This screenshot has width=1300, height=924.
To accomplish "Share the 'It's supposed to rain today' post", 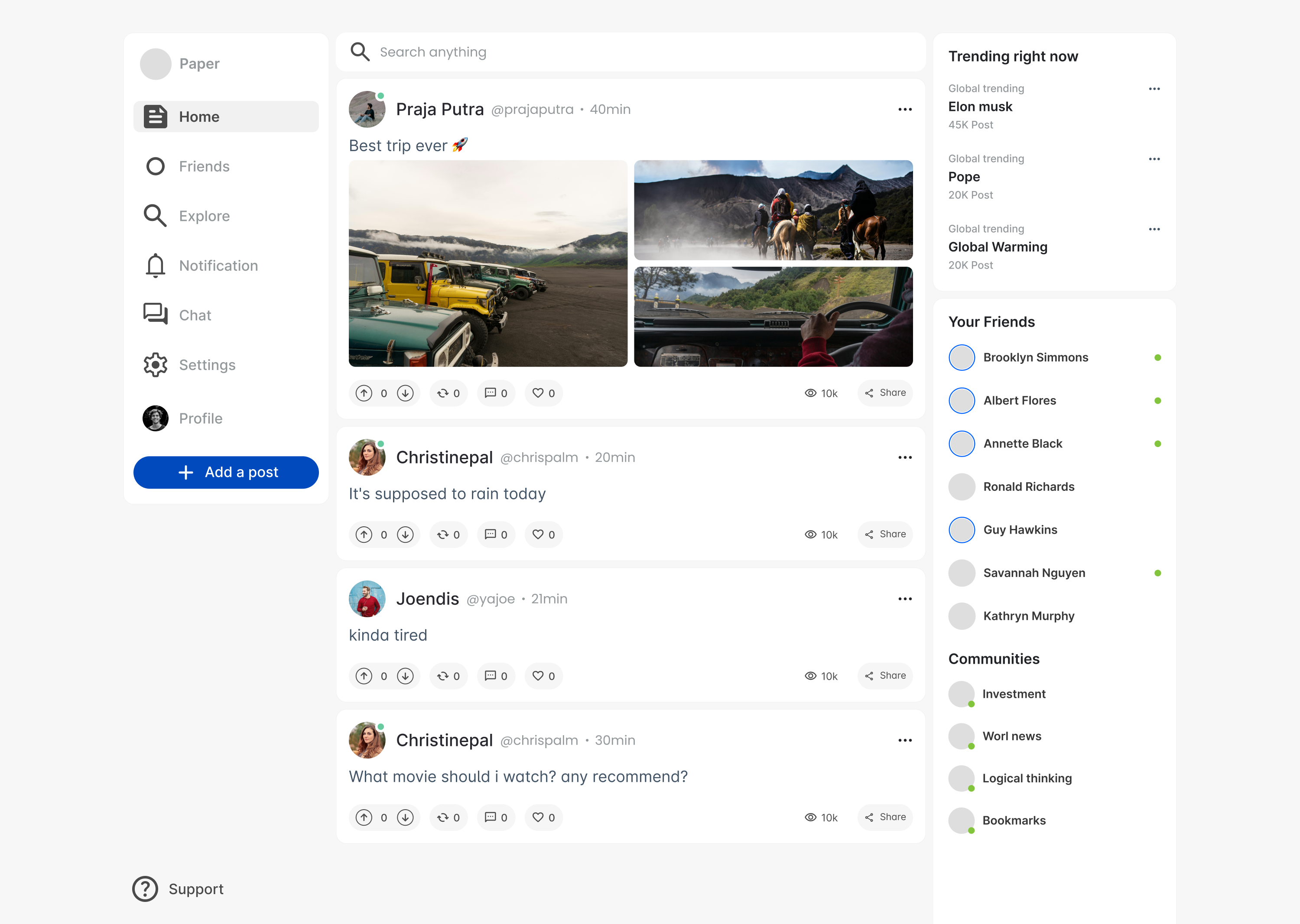I will click(x=885, y=534).
